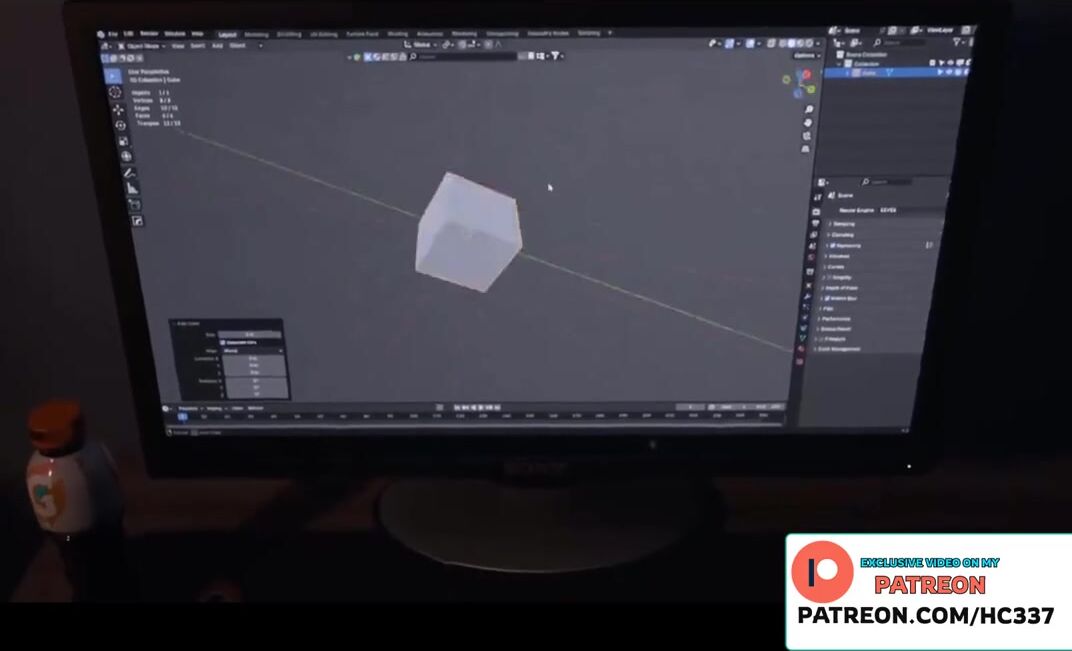
Task: Toggle the Freestyle checkbox
Action: (x=820, y=338)
